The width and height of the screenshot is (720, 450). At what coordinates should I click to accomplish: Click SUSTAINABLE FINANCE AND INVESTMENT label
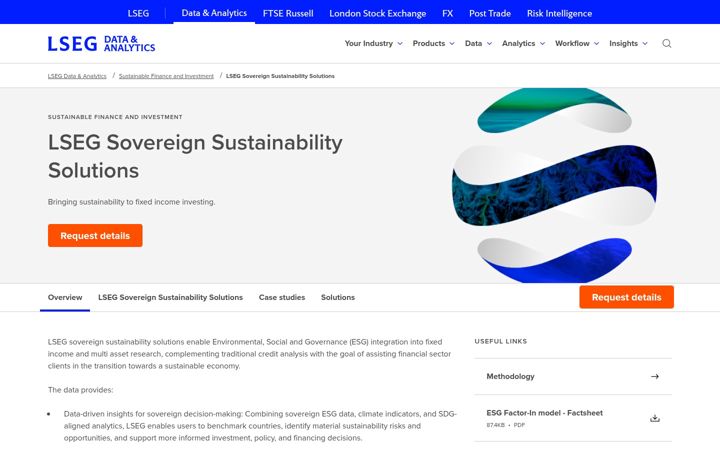pos(115,117)
